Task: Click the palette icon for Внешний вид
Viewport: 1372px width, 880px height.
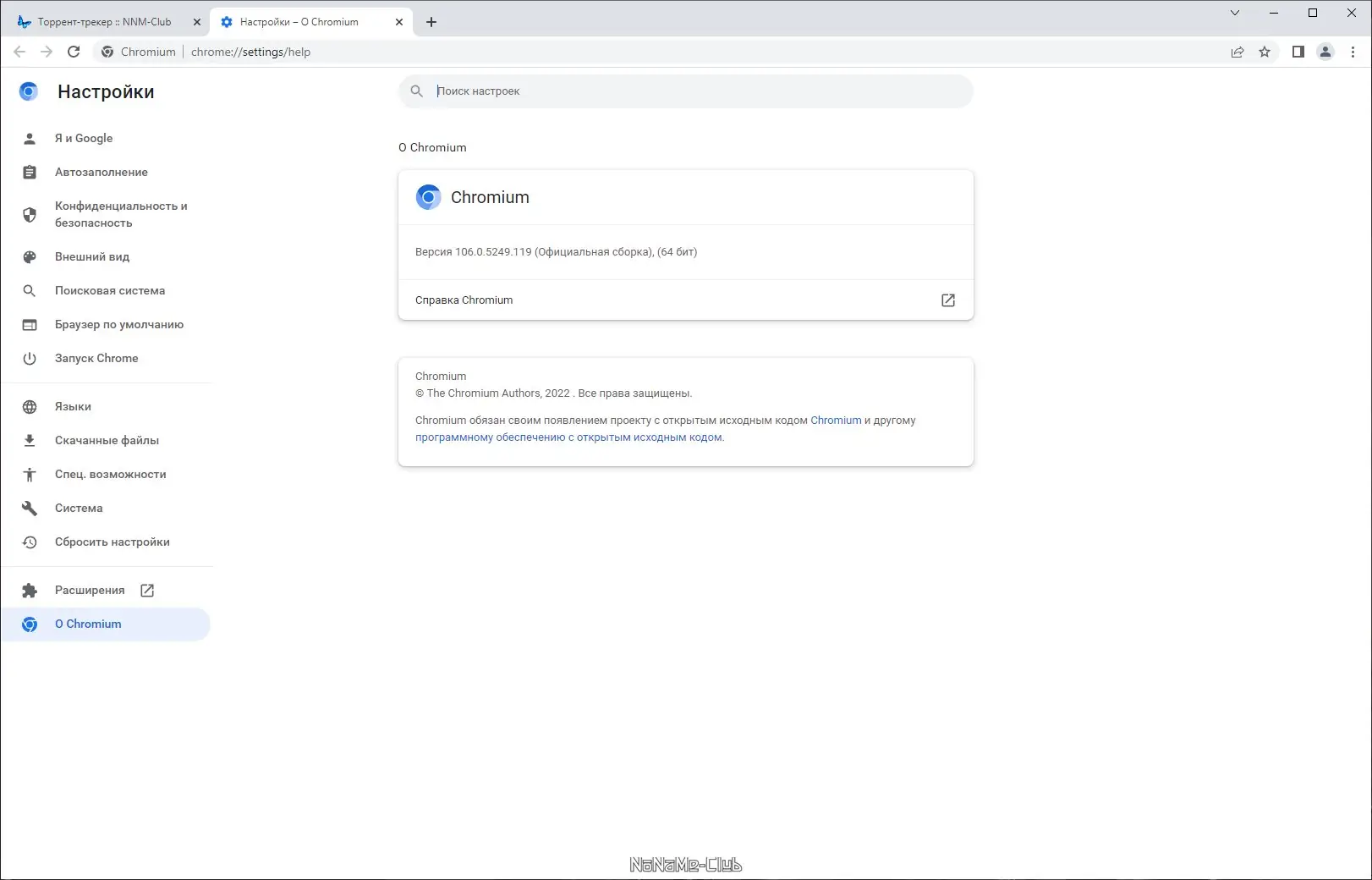Action: click(30, 256)
